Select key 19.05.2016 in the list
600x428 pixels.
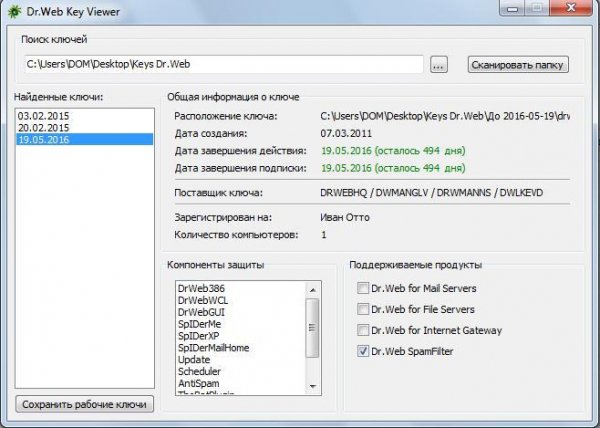(84, 140)
